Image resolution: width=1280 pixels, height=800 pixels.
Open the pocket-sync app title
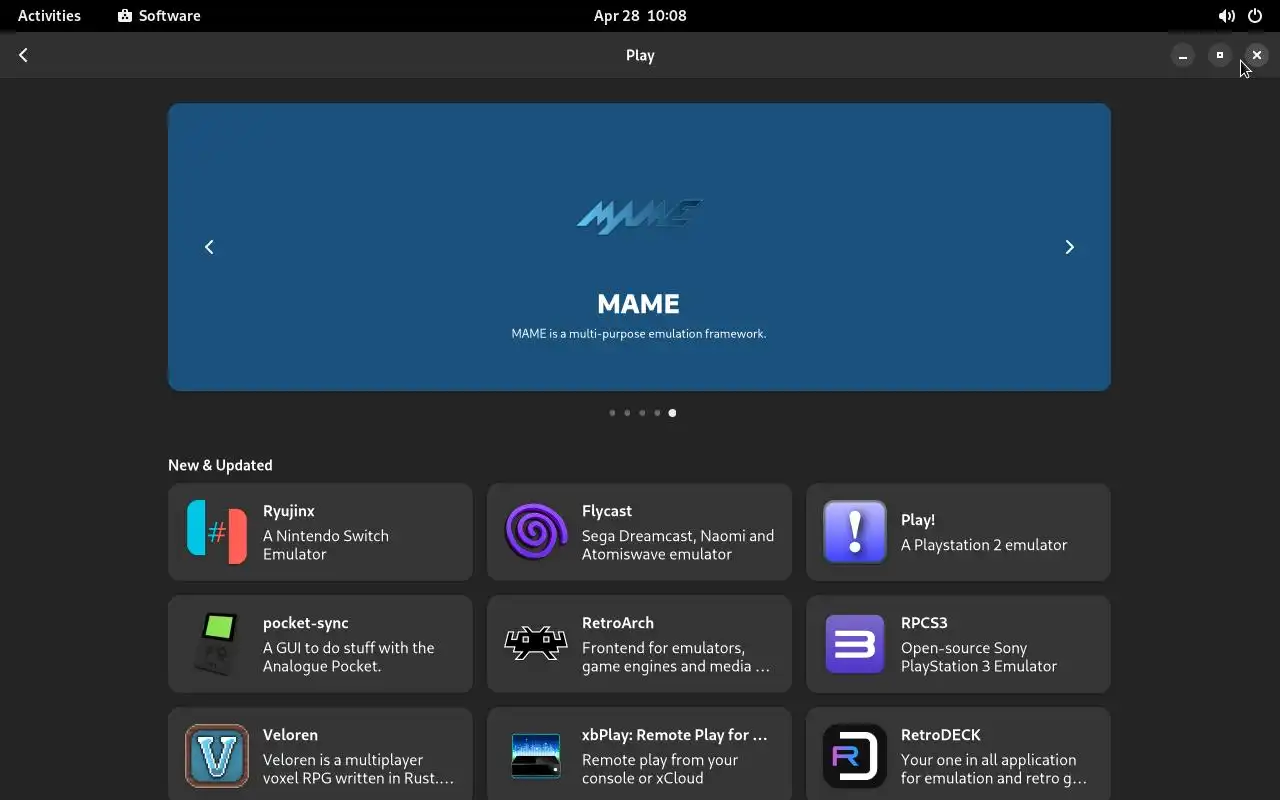(x=306, y=623)
